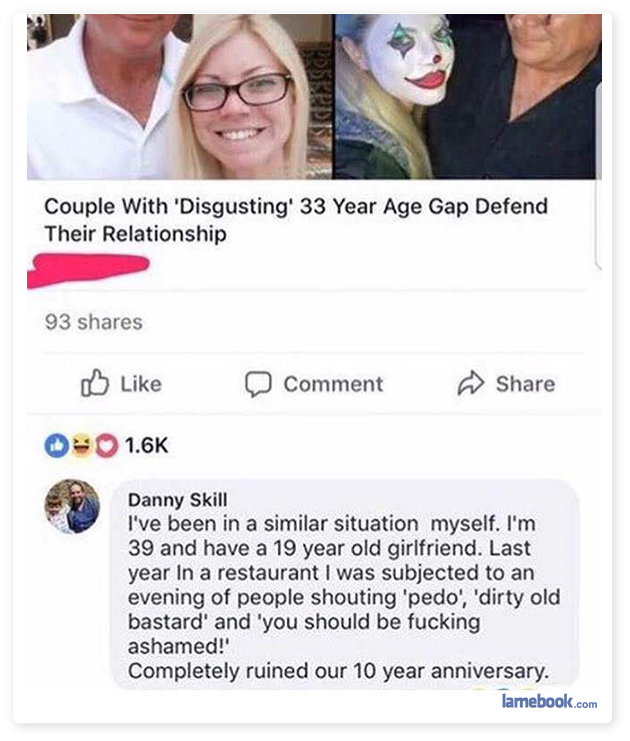The height and width of the screenshot is (741, 630).
Task: Click the thumbs-up Like icon
Action: click(95, 382)
